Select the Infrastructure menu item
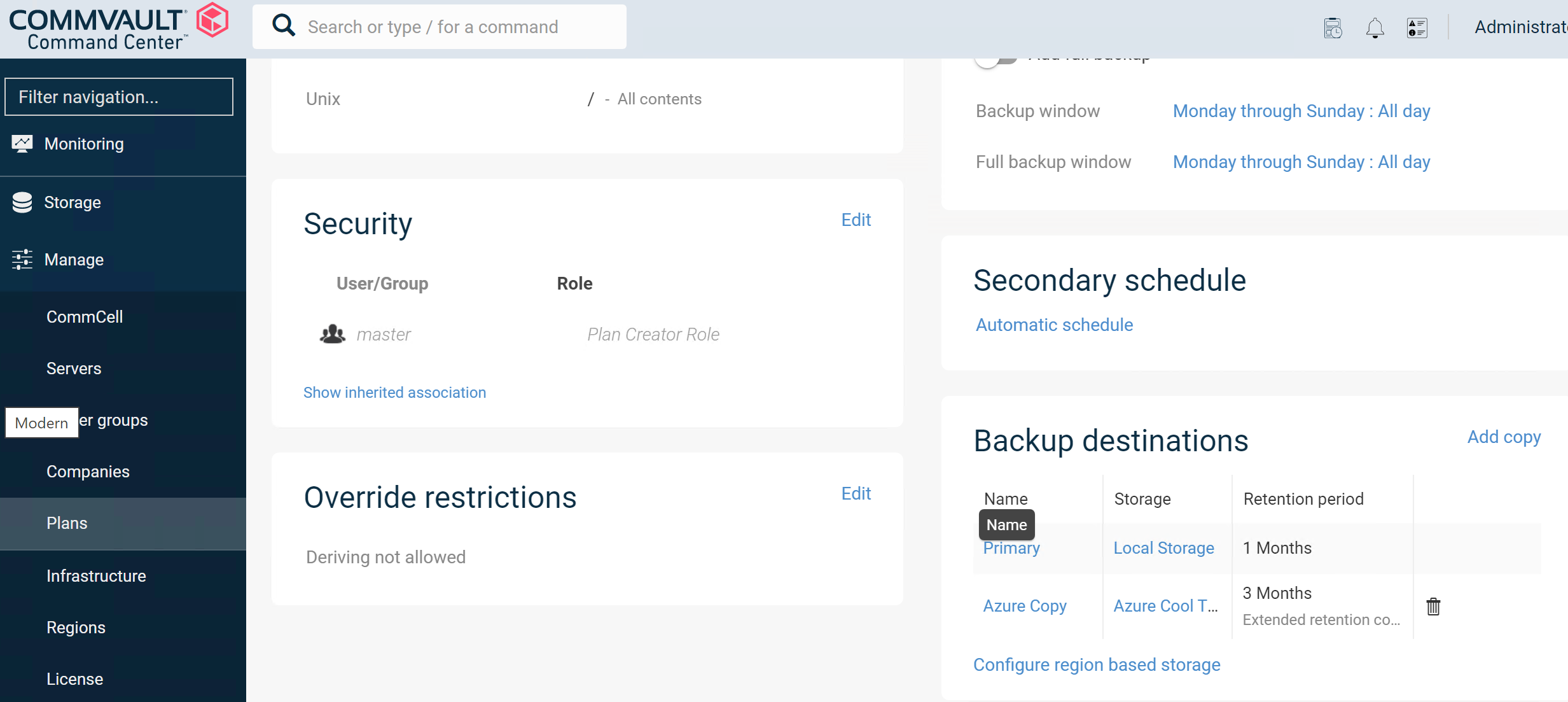The width and height of the screenshot is (1568, 702). coord(96,575)
